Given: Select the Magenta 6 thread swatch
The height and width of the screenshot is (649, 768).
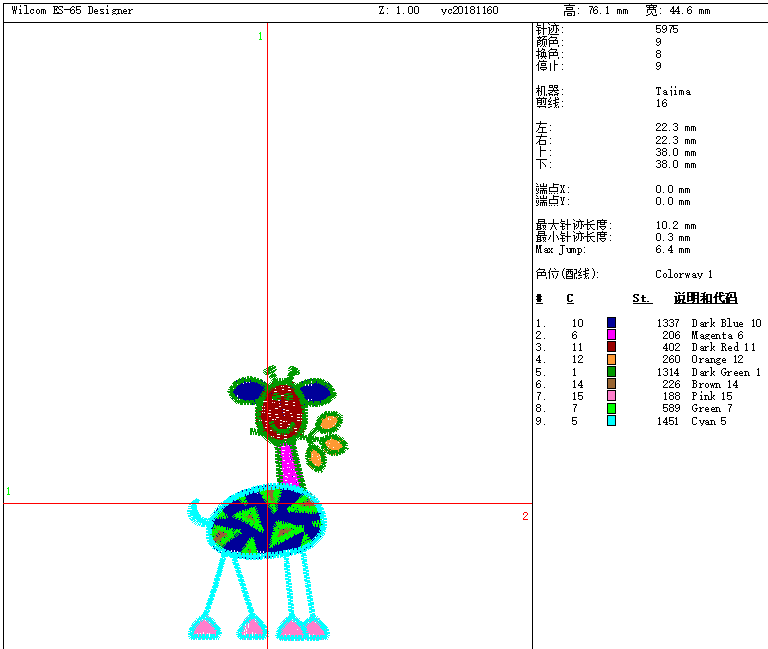Looking at the screenshot, I should coord(611,335).
